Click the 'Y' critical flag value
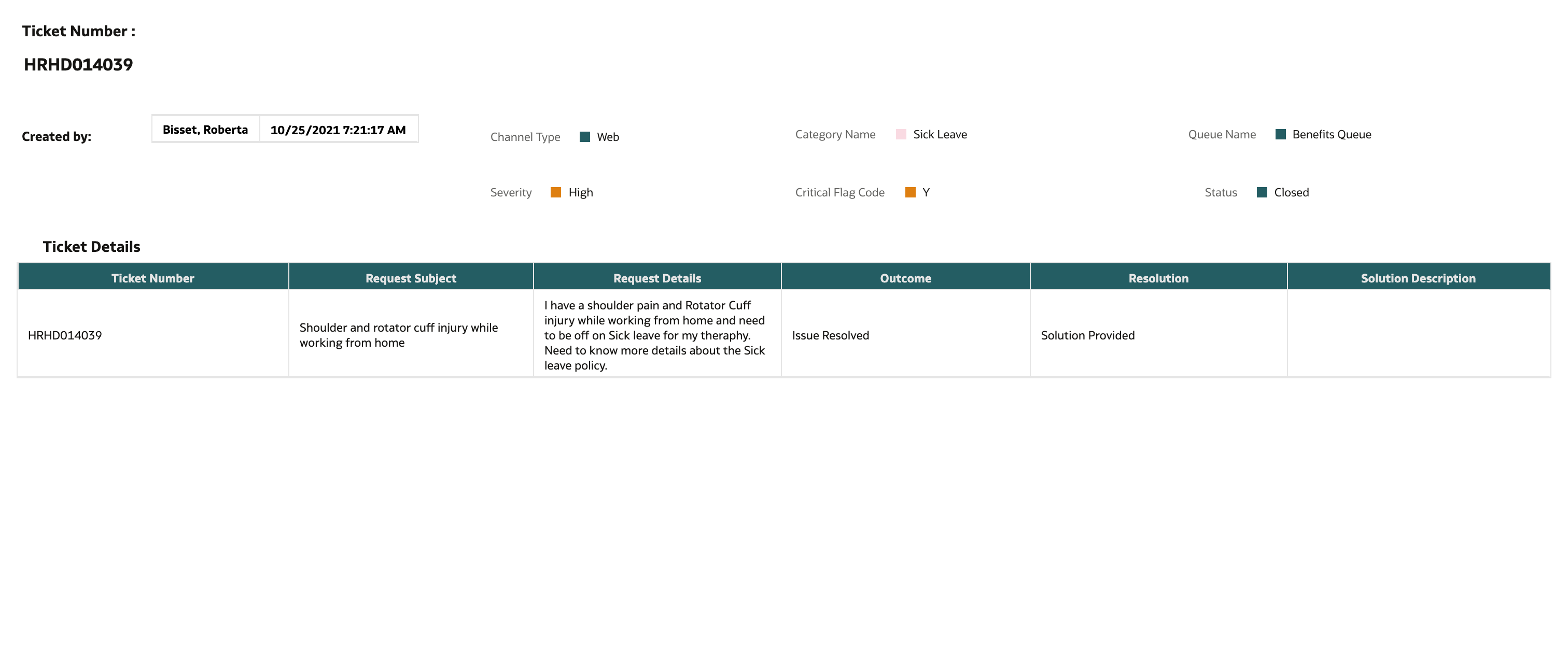This screenshot has height=653, width=1568. pos(926,192)
